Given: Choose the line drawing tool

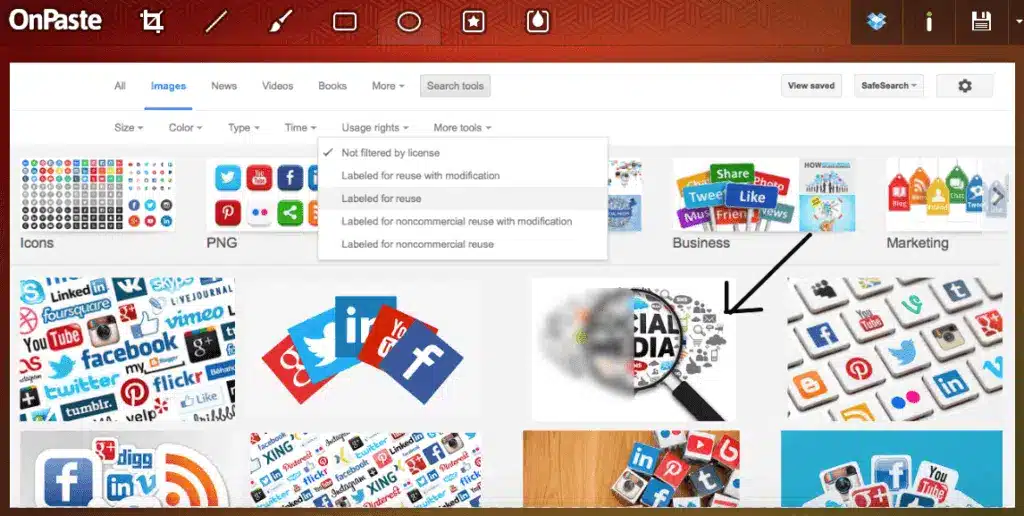Looking at the screenshot, I should (x=216, y=22).
